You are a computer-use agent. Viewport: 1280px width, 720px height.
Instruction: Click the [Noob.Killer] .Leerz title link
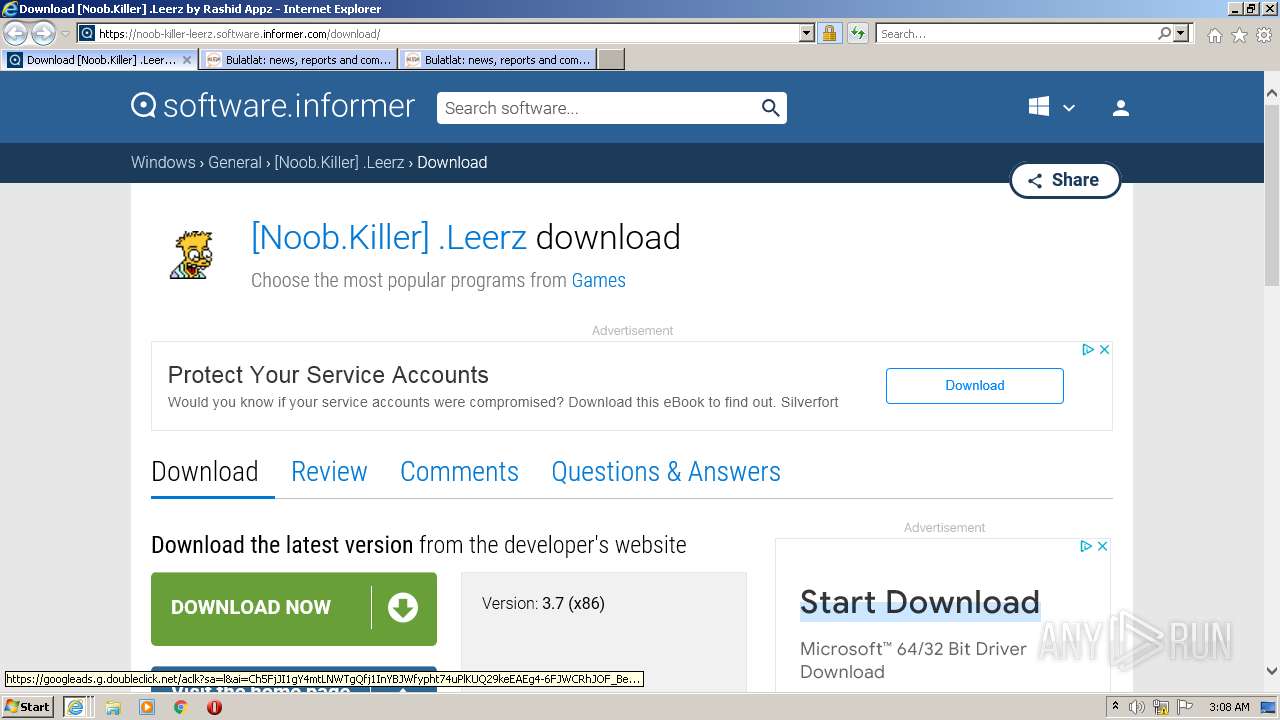coord(389,237)
